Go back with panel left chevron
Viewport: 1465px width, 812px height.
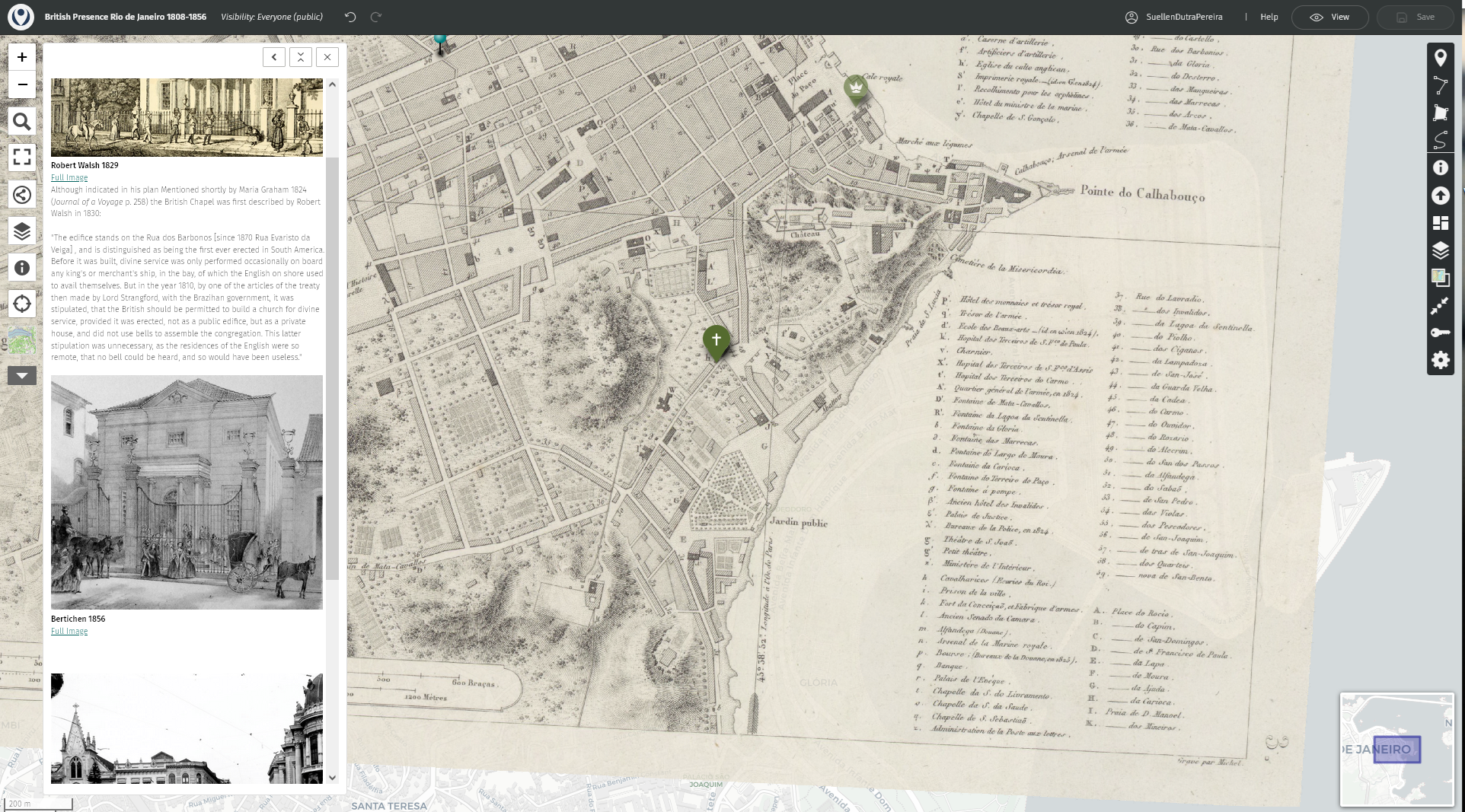click(274, 57)
